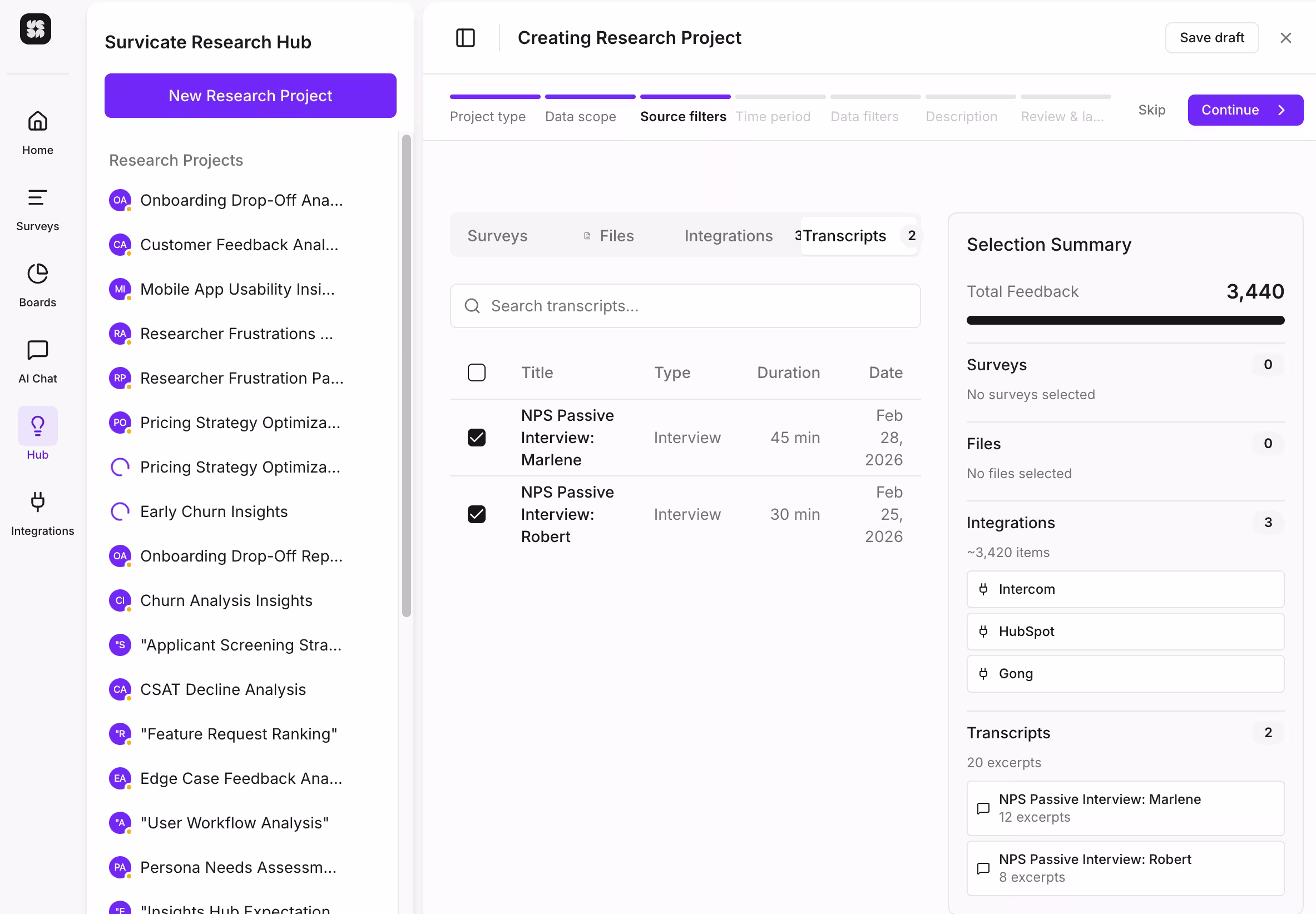Go to Boards pie chart icon
This screenshot has height=914, width=1316.
click(x=38, y=274)
